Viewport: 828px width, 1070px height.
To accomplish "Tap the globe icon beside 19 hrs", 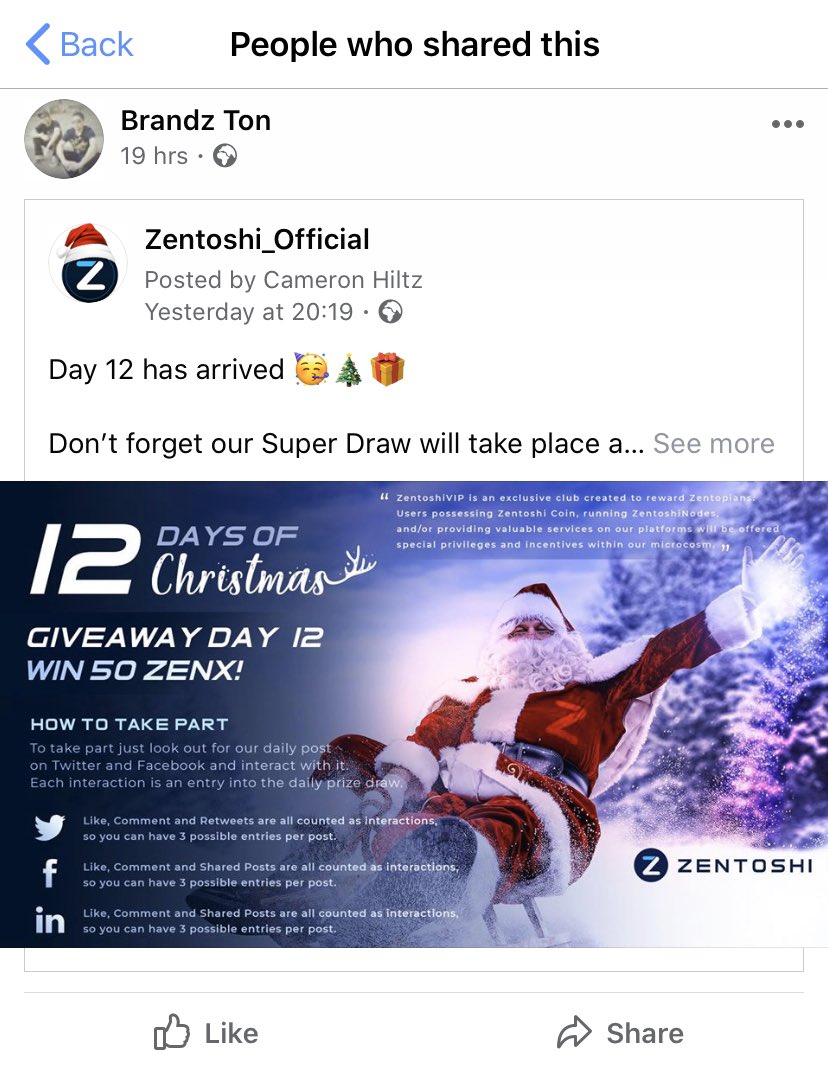I will (x=225, y=156).
